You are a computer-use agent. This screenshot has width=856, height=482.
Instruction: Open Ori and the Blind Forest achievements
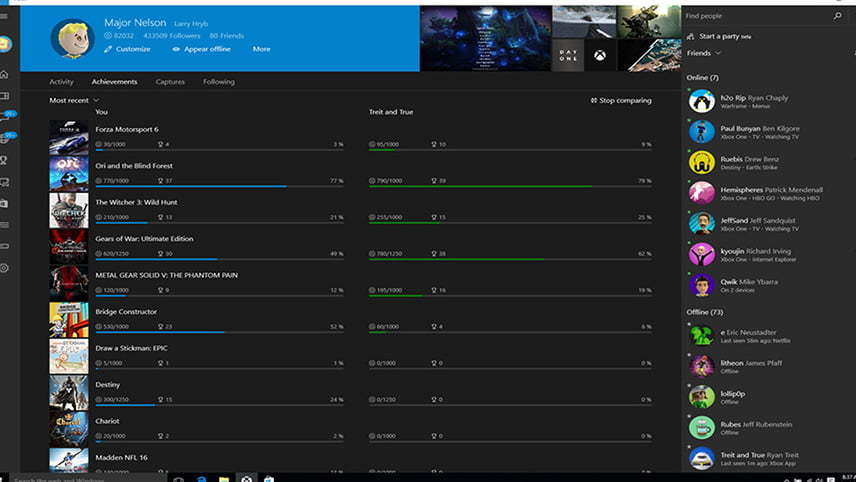click(x=134, y=166)
